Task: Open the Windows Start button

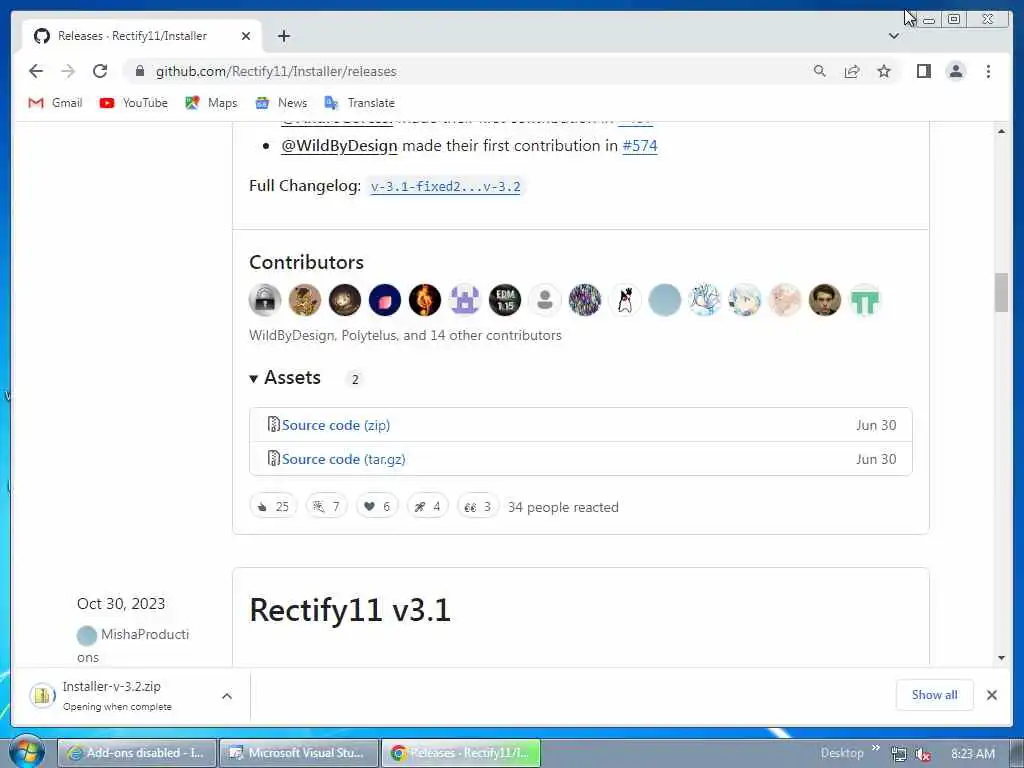Action: click(26, 752)
